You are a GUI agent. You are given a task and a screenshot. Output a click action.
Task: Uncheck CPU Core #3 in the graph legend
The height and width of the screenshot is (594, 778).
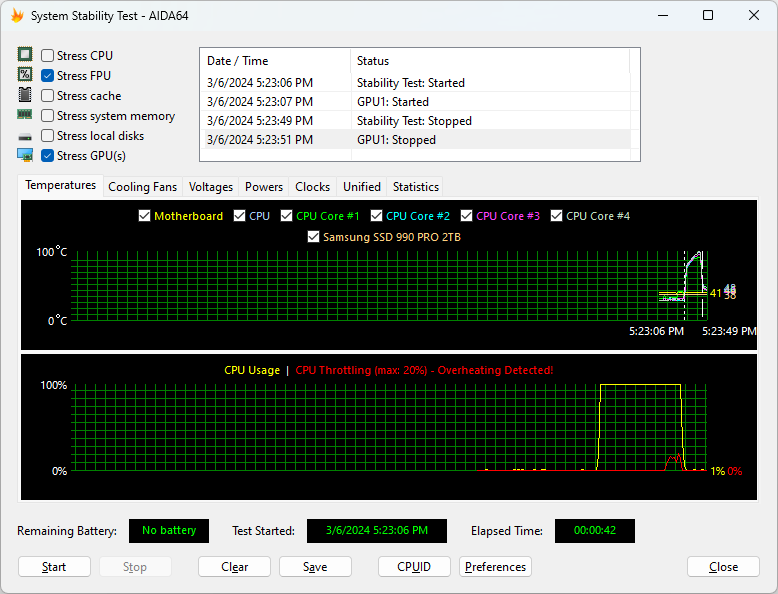tap(467, 216)
